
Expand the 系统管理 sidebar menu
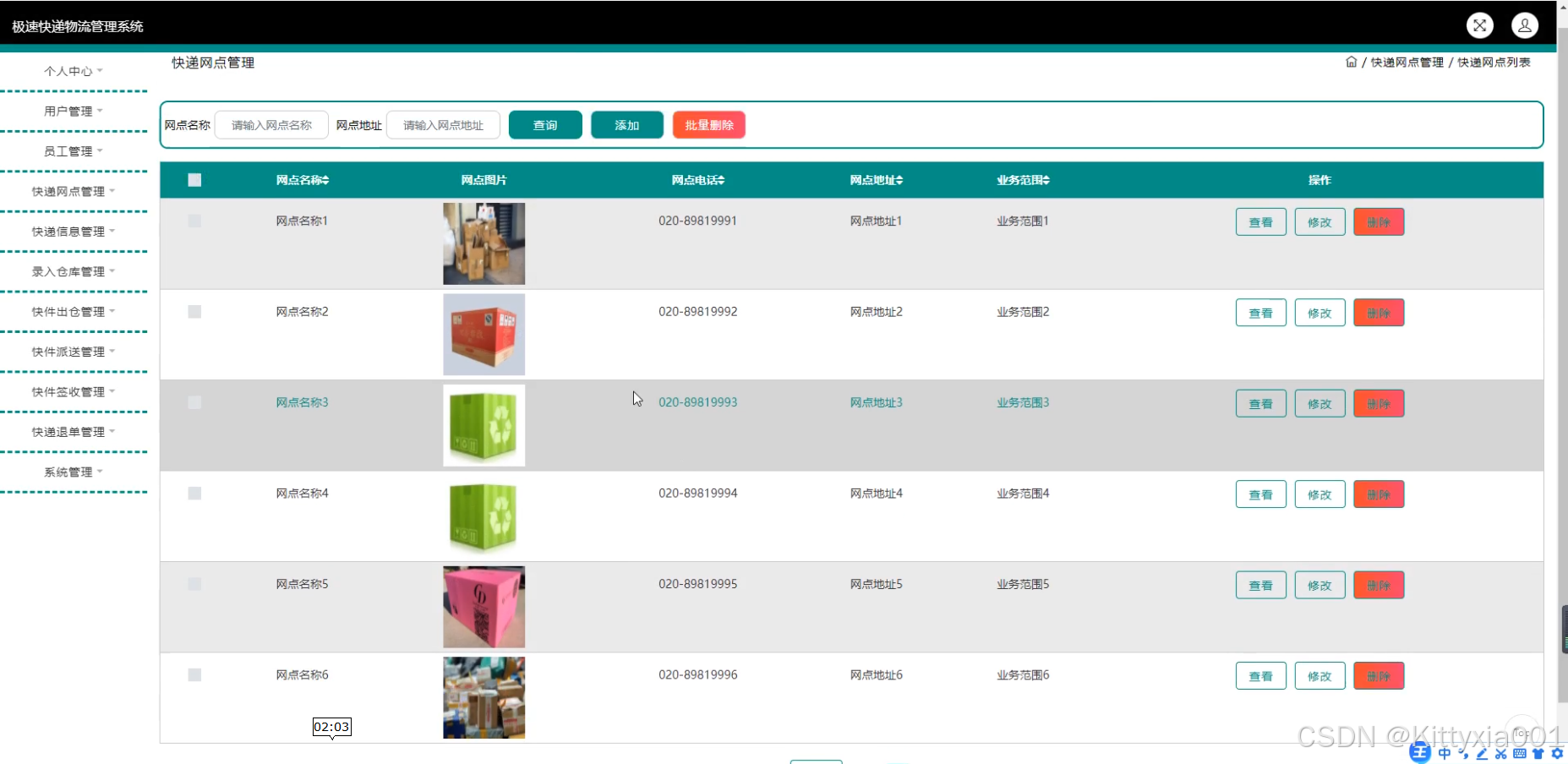[73, 472]
